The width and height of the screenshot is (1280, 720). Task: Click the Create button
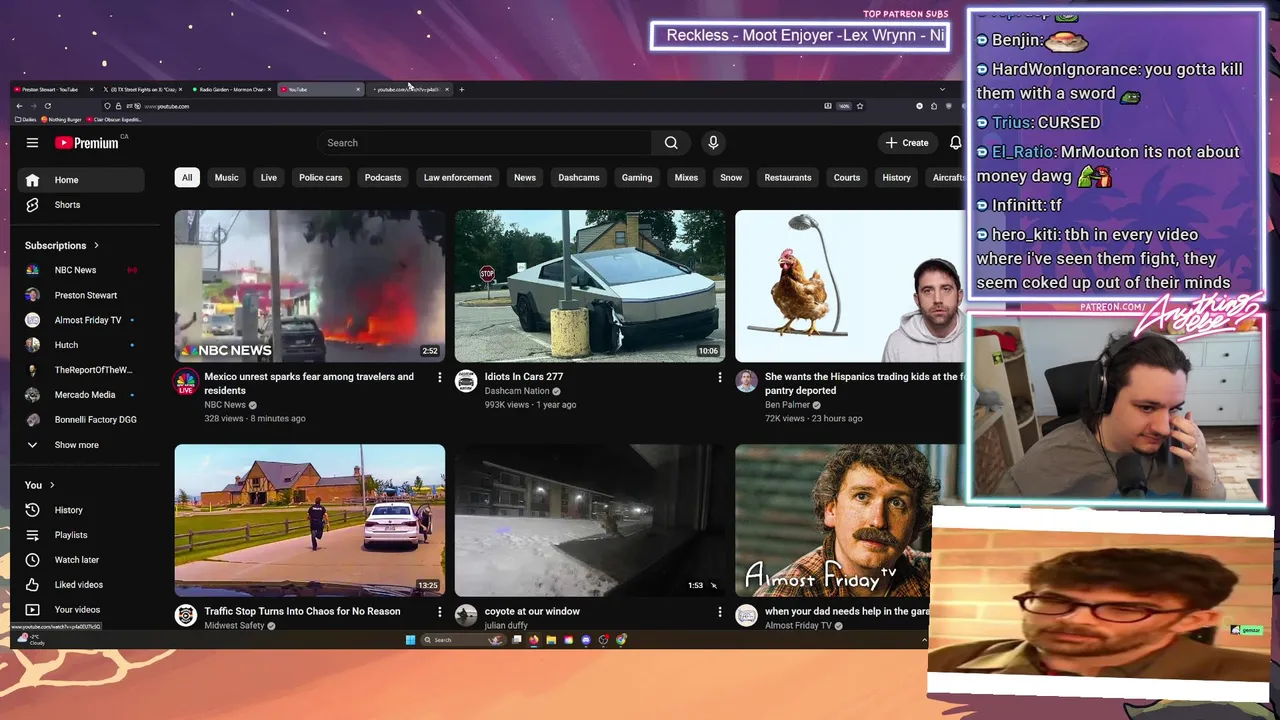coord(907,143)
